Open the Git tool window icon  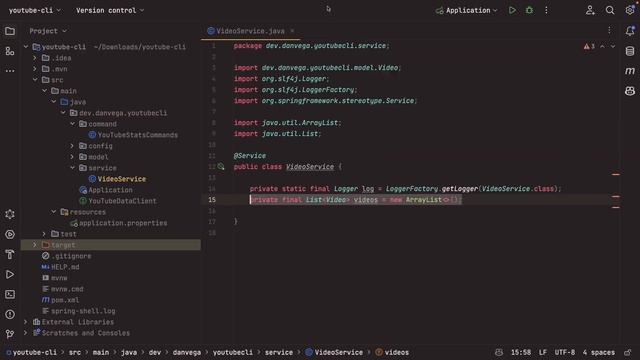point(10,334)
